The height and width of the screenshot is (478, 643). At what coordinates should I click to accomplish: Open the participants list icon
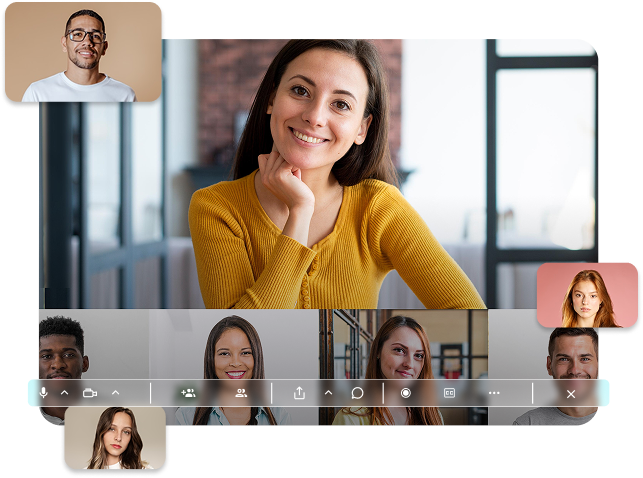click(x=241, y=393)
